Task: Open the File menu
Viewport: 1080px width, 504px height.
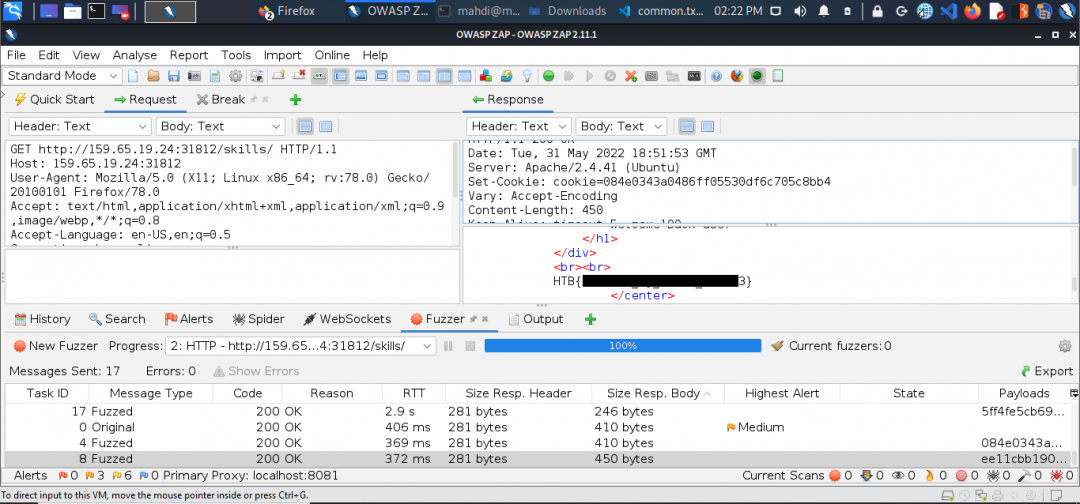Action: point(16,55)
